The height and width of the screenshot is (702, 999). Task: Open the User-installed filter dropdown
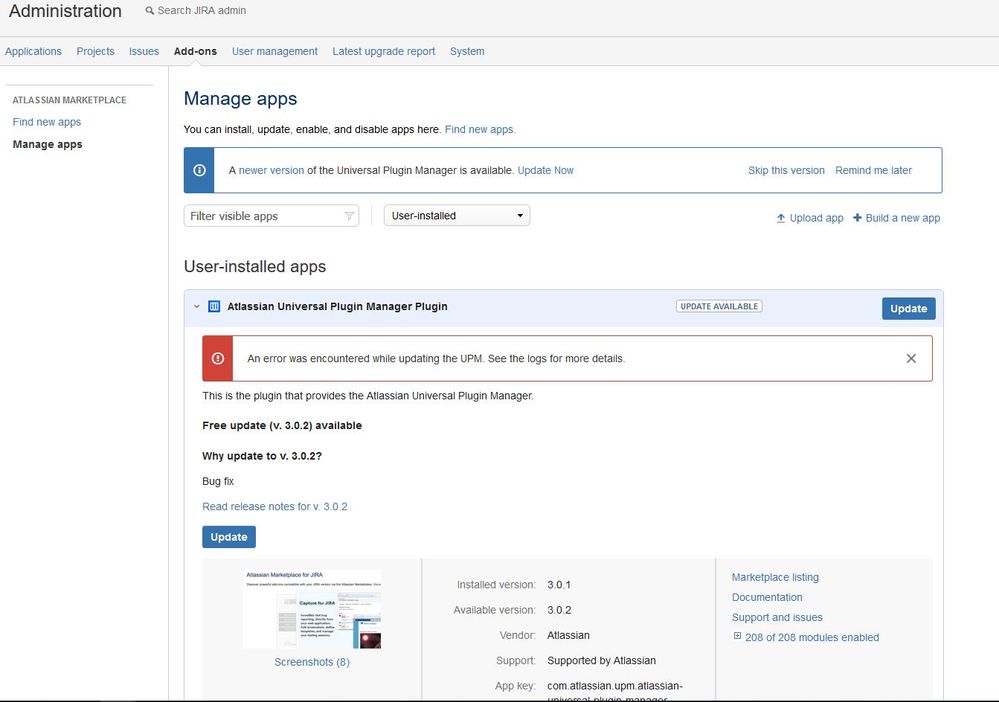tap(457, 215)
